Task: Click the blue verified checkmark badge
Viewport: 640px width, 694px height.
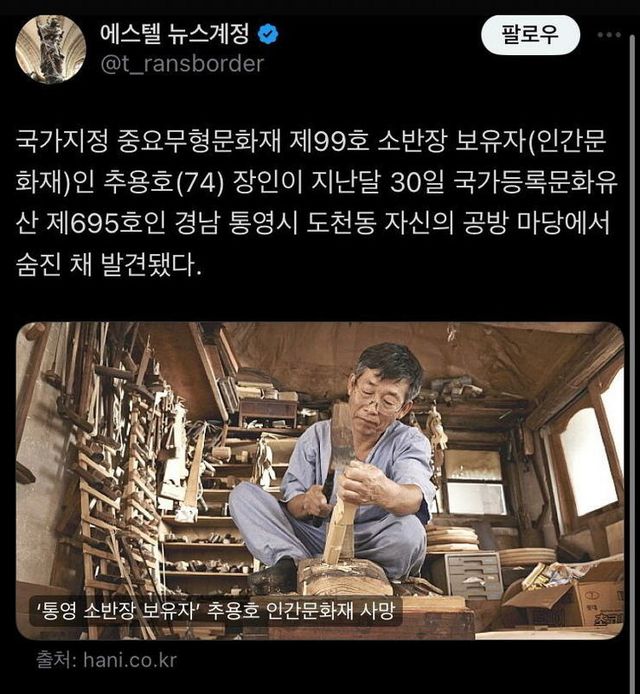Action: (x=268, y=35)
